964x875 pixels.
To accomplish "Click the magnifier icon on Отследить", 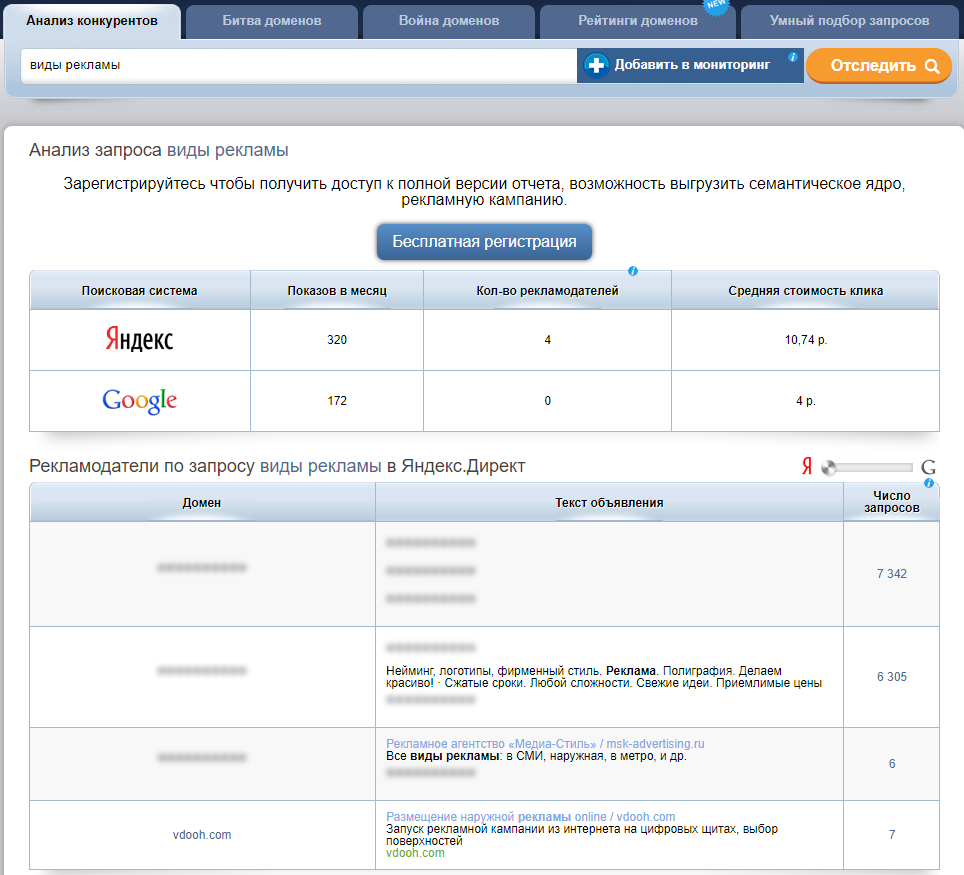I will pyautogui.click(x=932, y=66).
